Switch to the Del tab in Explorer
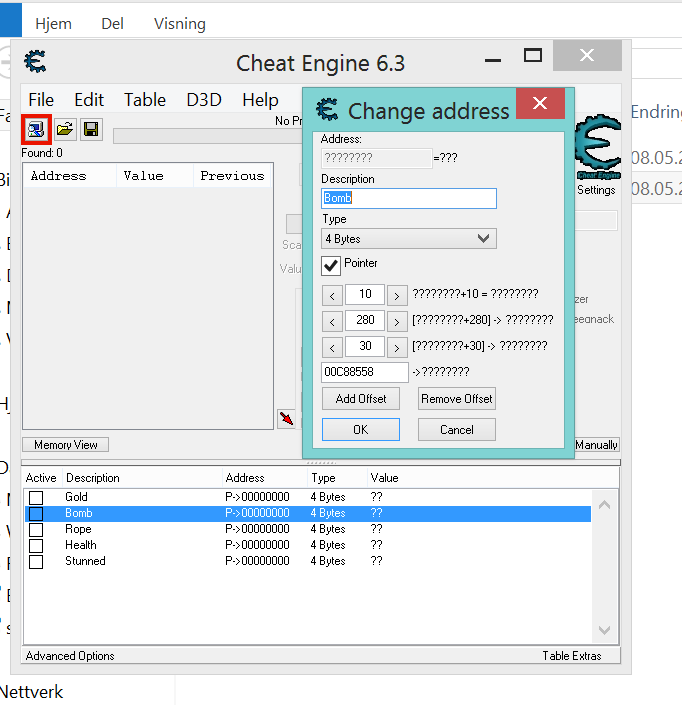Screen dimensions: 682x705 (112, 23)
